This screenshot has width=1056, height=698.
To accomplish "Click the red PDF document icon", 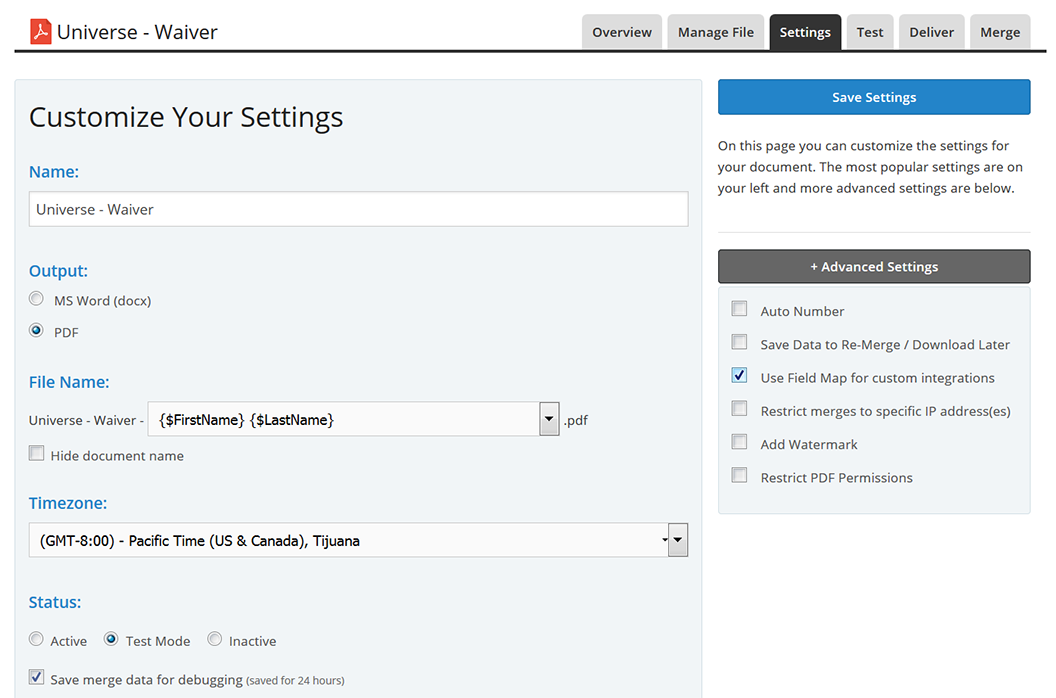I will click(x=40, y=32).
